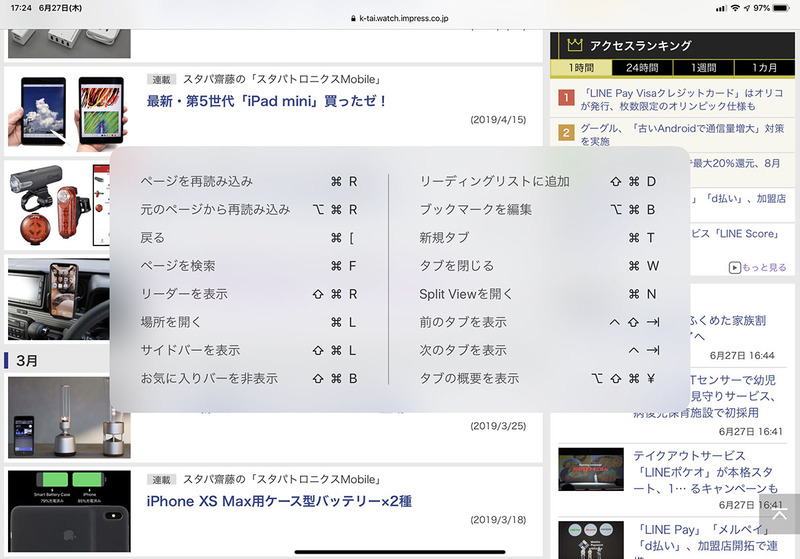Image resolution: width=800 pixels, height=559 pixels.
Task: Click ページを検索 shortcut entry
Action: point(249,266)
